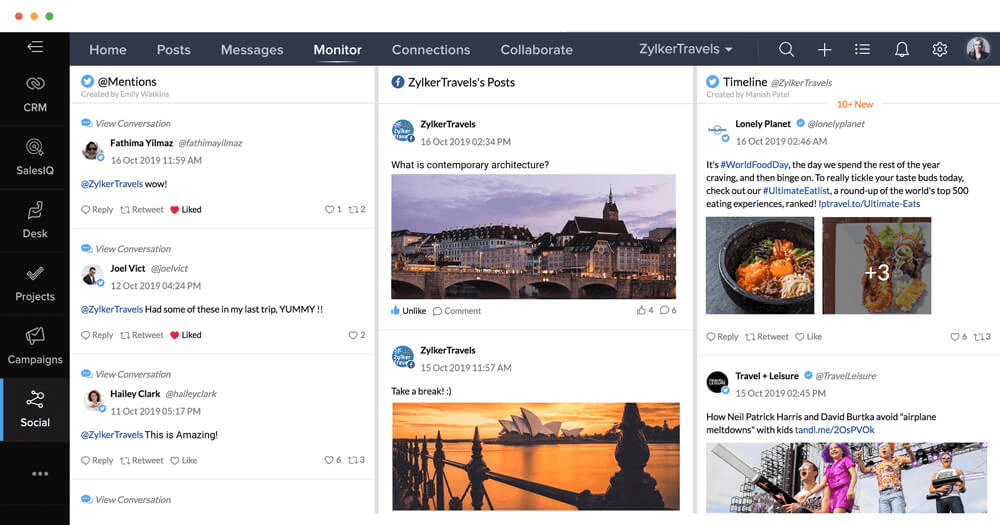1000x525 pixels.
Task: Open @lonelyplanet profile handle
Action: (x=835, y=124)
